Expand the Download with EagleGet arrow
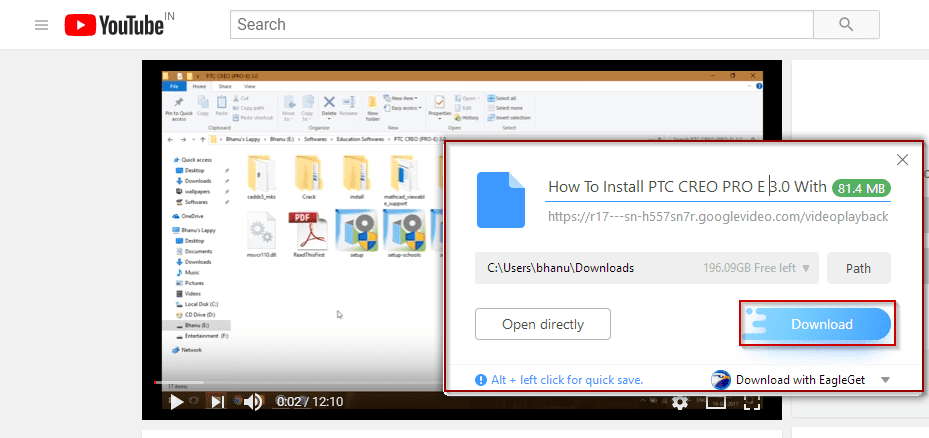Screen dimensions: 929x438 (x=886, y=380)
